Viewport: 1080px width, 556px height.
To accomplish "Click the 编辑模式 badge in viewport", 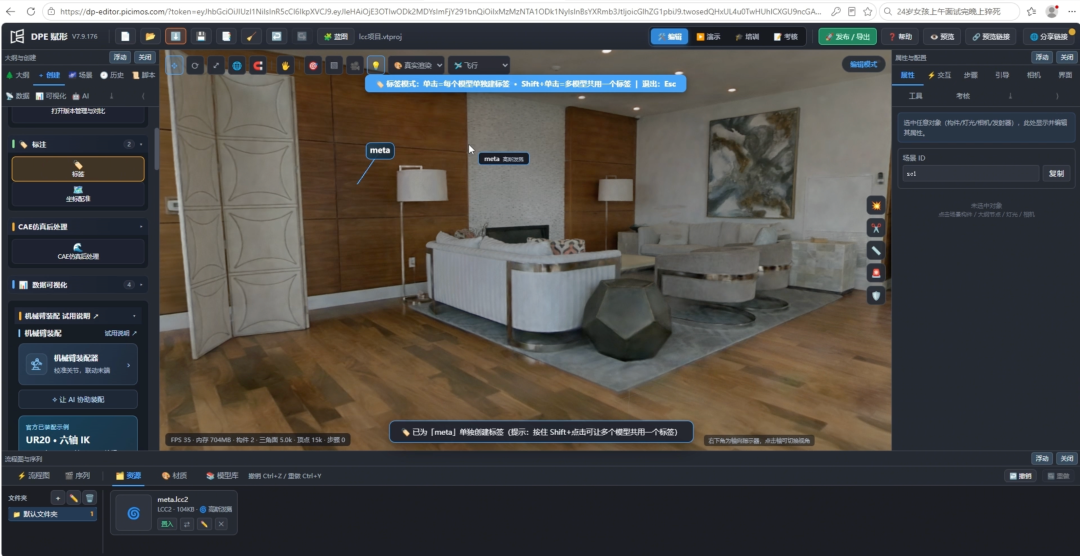I will click(x=863, y=64).
